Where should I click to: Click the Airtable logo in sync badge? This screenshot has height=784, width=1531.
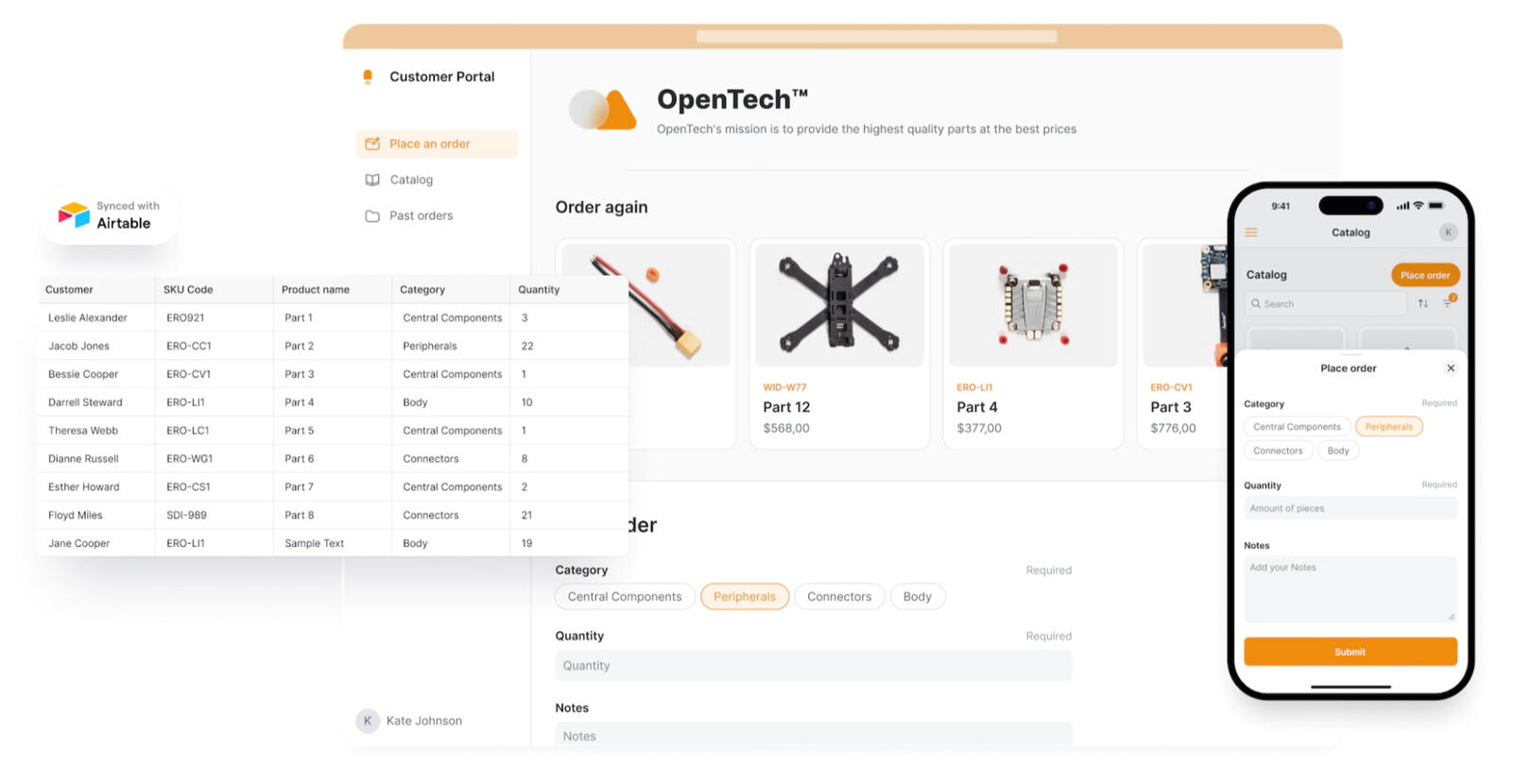click(74, 215)
